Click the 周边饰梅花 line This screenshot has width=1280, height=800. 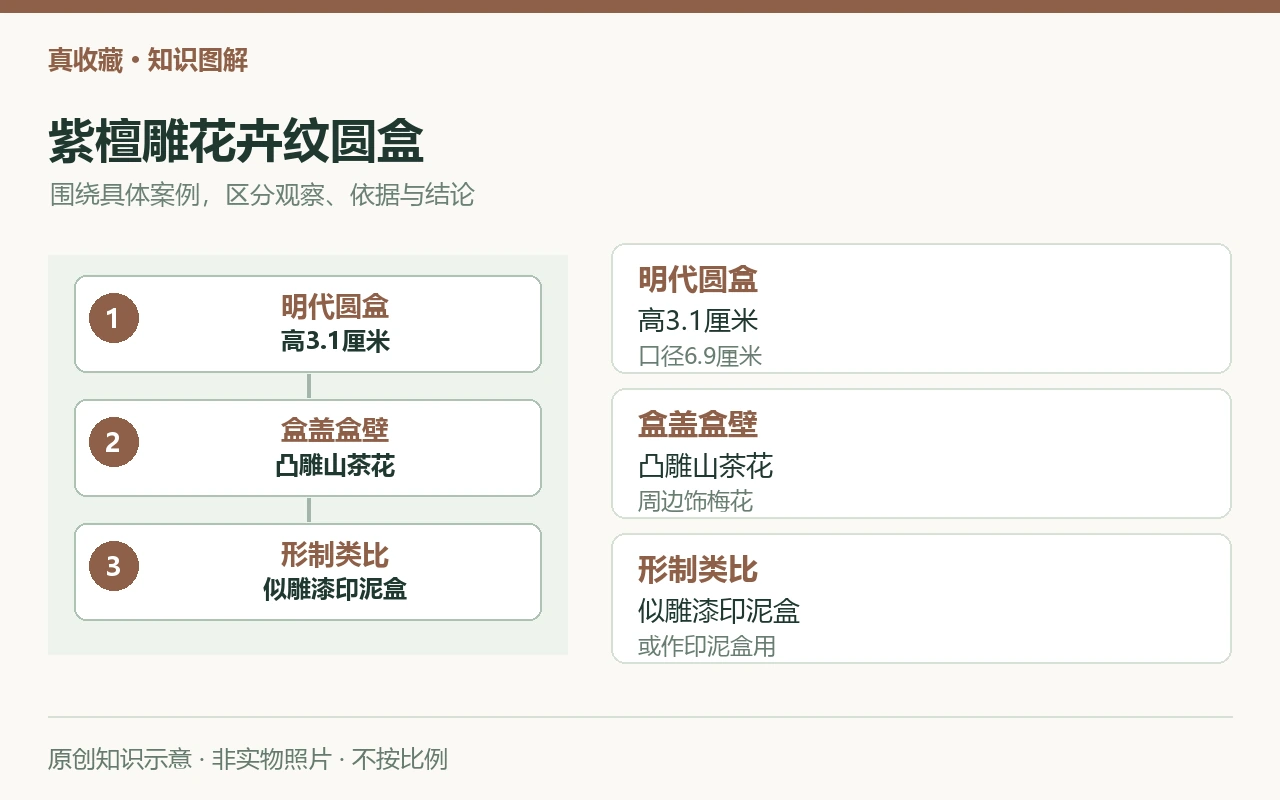point(695,501)
